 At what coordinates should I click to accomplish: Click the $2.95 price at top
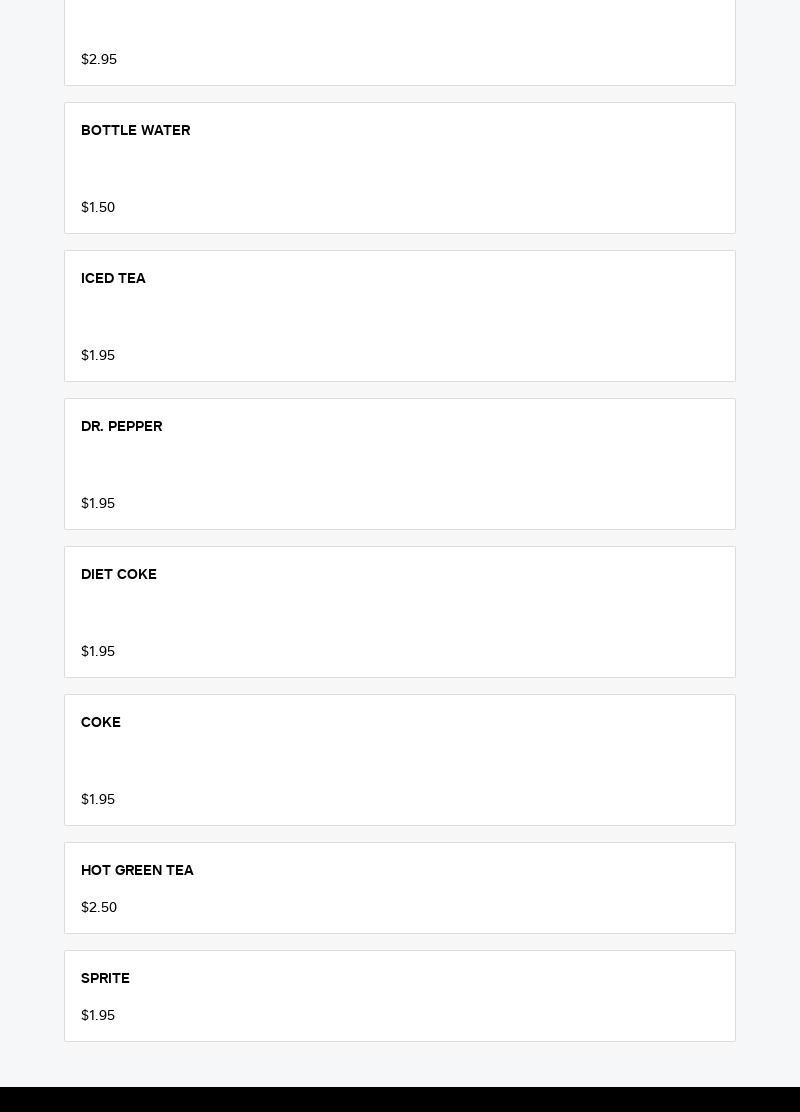[x=99, y=59]
